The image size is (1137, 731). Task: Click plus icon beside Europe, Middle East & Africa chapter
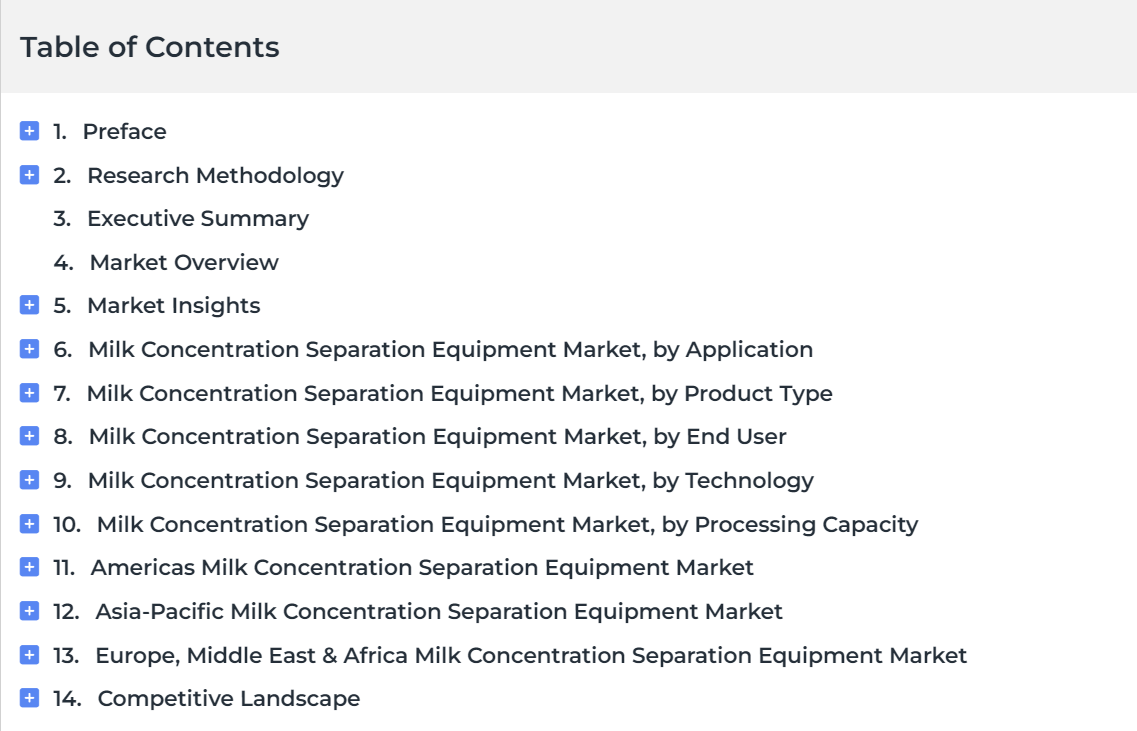pos(29,655)
